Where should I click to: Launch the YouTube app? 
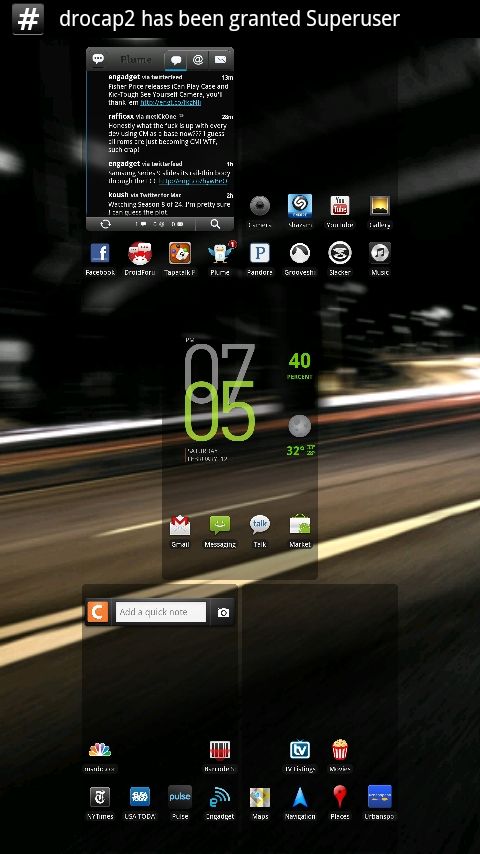pyautogui.click(x=339, y=206)
